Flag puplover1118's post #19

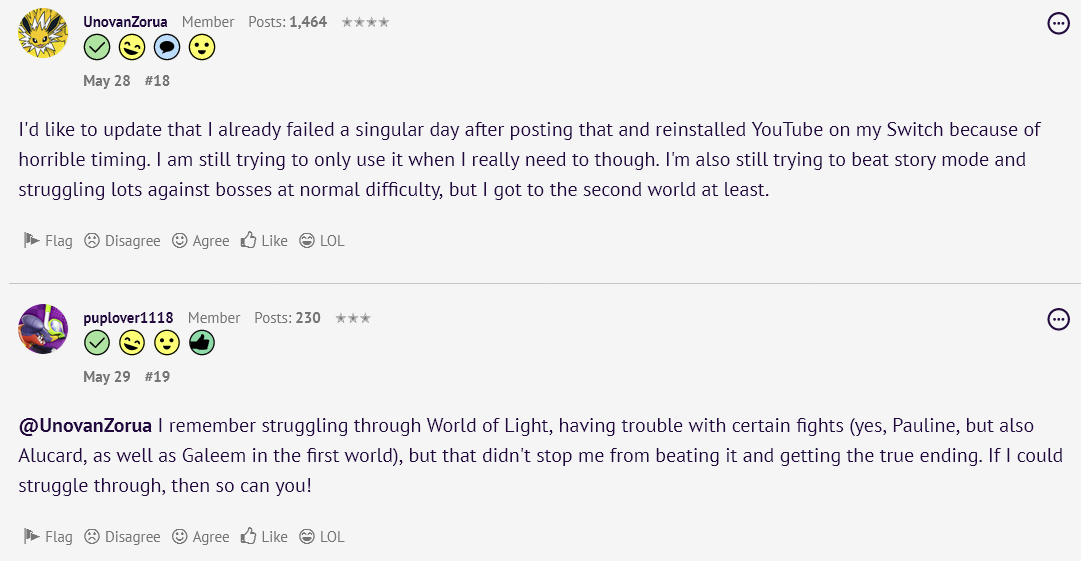tap(48, 537)
